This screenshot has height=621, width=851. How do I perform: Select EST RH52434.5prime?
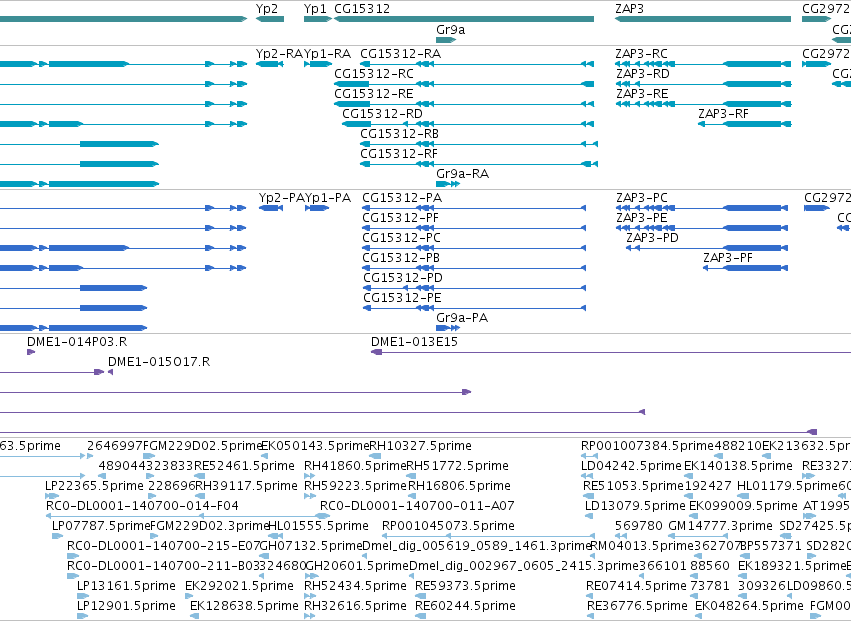309,596
